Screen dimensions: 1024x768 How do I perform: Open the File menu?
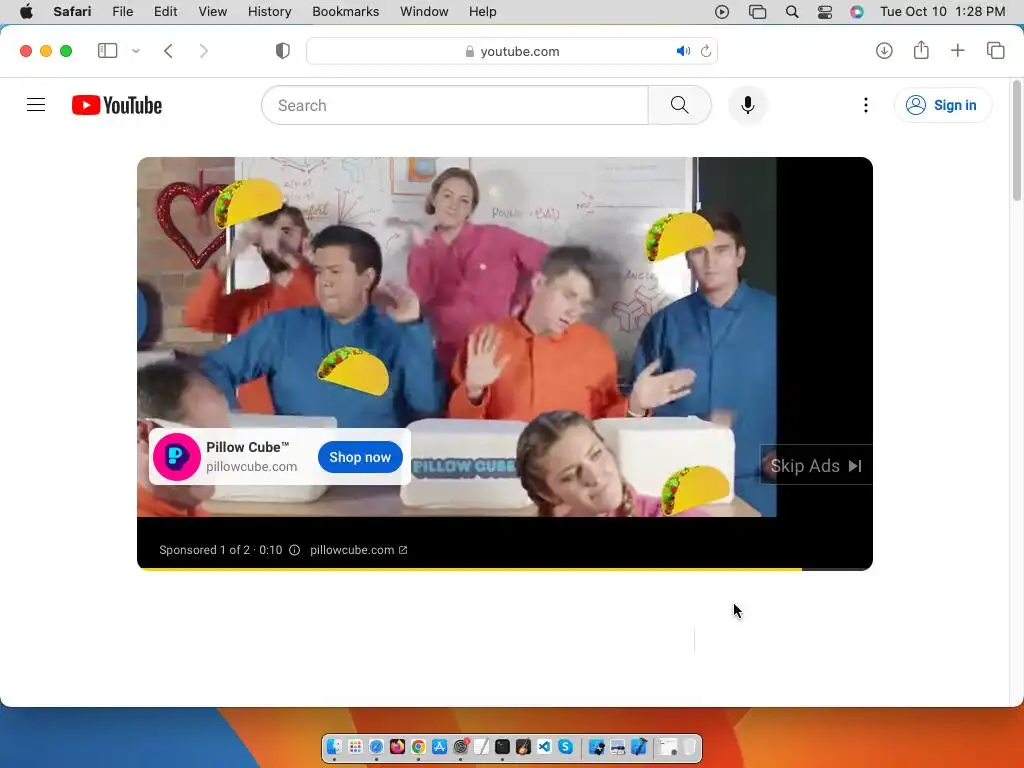tap(122, 12)
